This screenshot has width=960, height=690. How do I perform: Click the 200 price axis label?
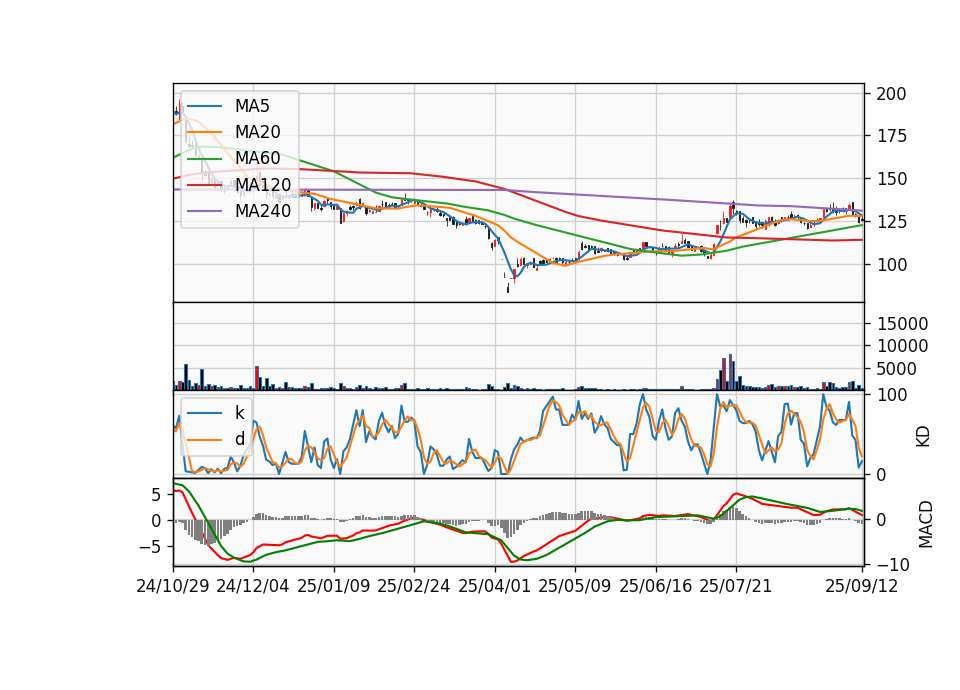(x=891, y=94)
